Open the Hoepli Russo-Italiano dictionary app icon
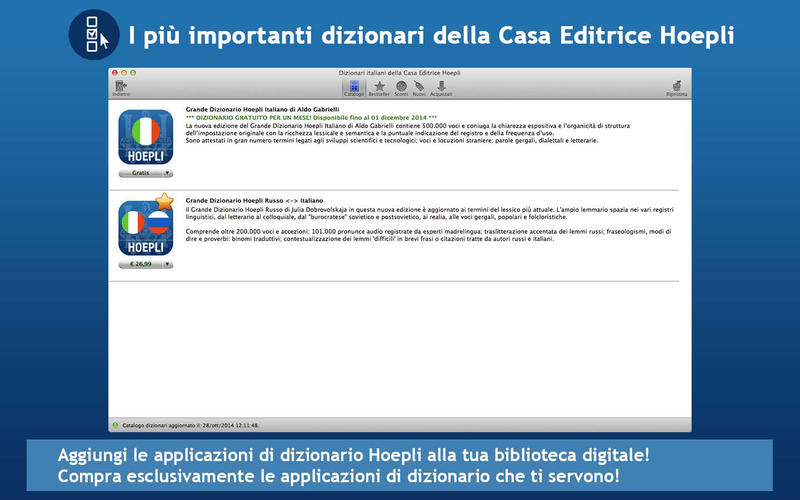Viewport: 800px width, 500px height. (x=146, y=228)
